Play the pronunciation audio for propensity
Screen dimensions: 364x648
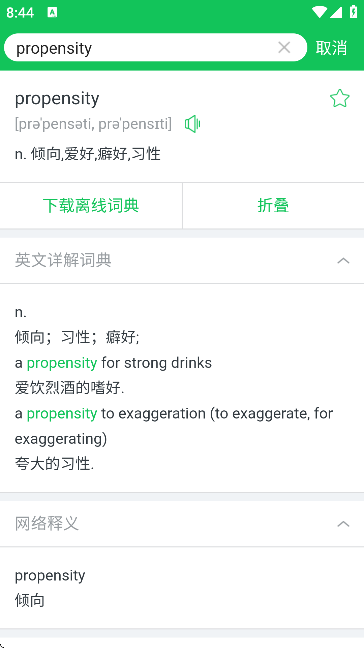click(x=193, y=124)
